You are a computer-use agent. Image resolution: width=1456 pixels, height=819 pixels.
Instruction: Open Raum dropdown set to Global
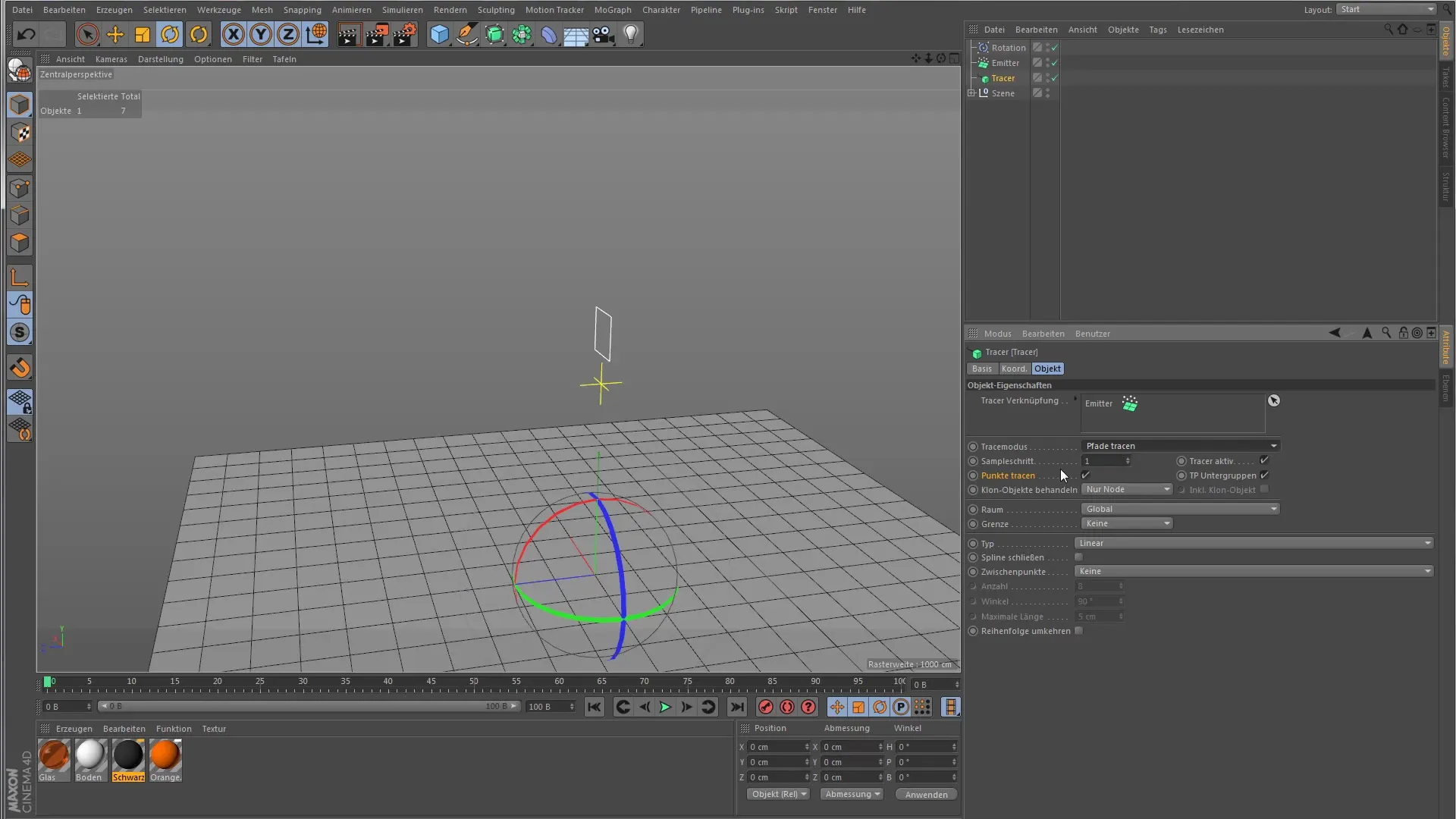point(1181,510)
